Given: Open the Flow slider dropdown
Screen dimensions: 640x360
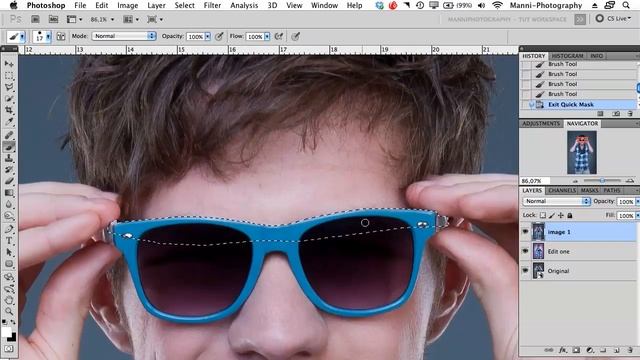Looking at the screenshot, I should (x=267, y=37).
